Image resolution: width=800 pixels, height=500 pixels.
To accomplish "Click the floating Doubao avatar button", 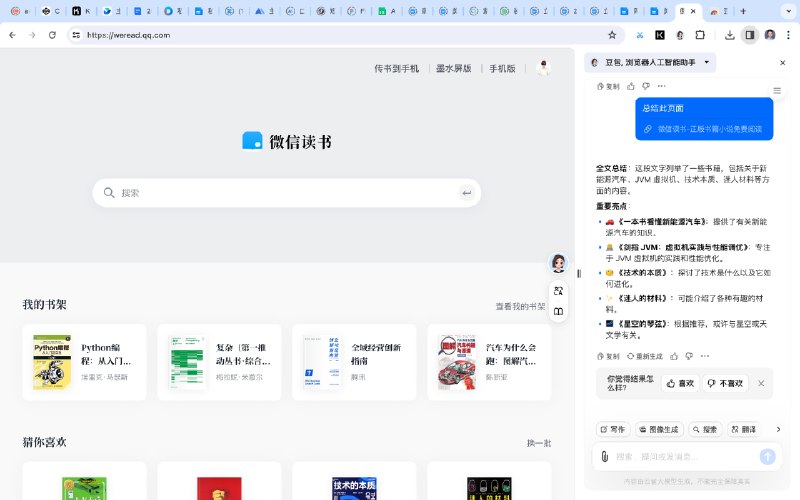I will click(x=558, y=263).
